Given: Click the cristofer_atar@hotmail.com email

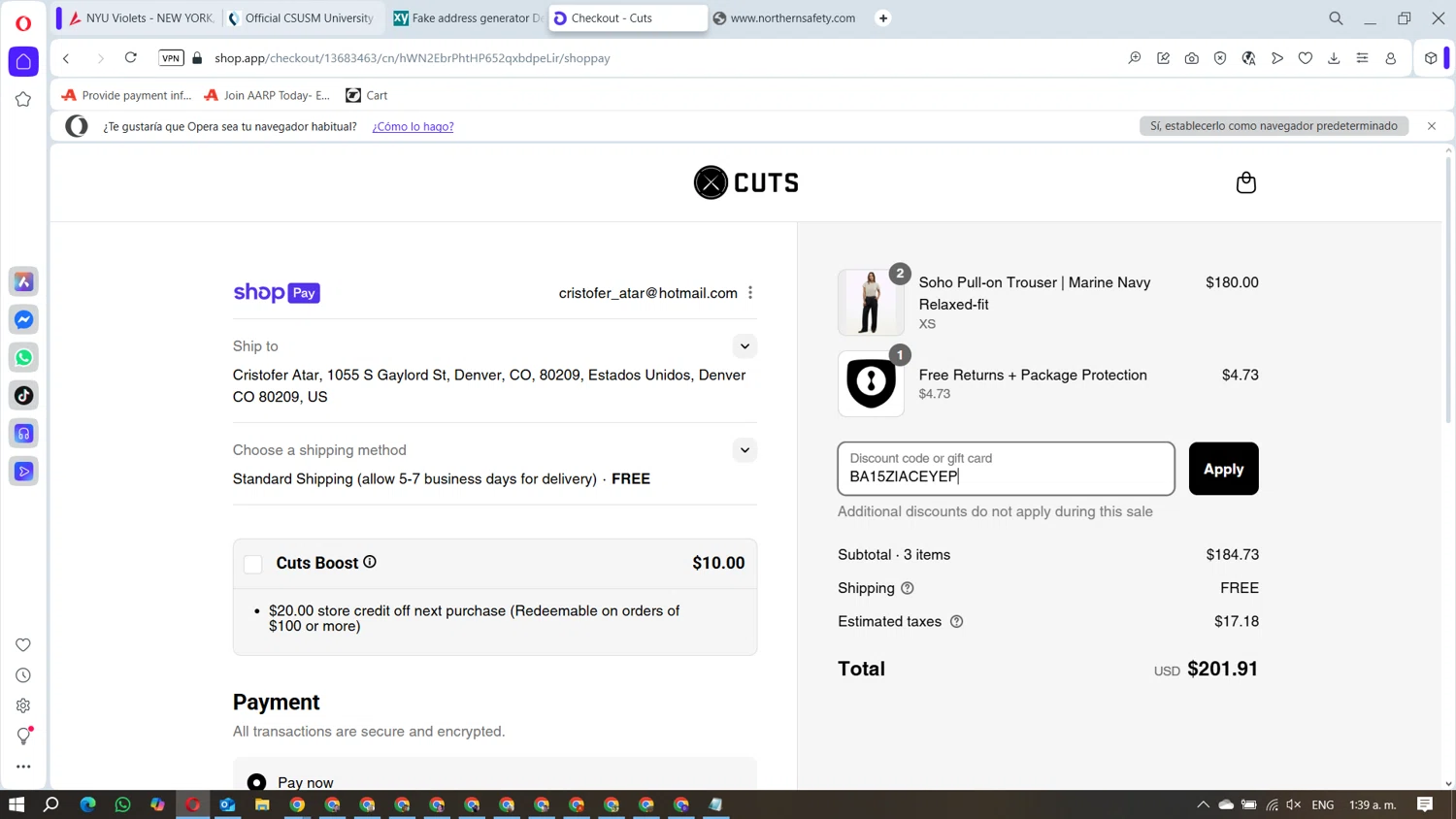Looking at the screenshot, I should point(647,293).
